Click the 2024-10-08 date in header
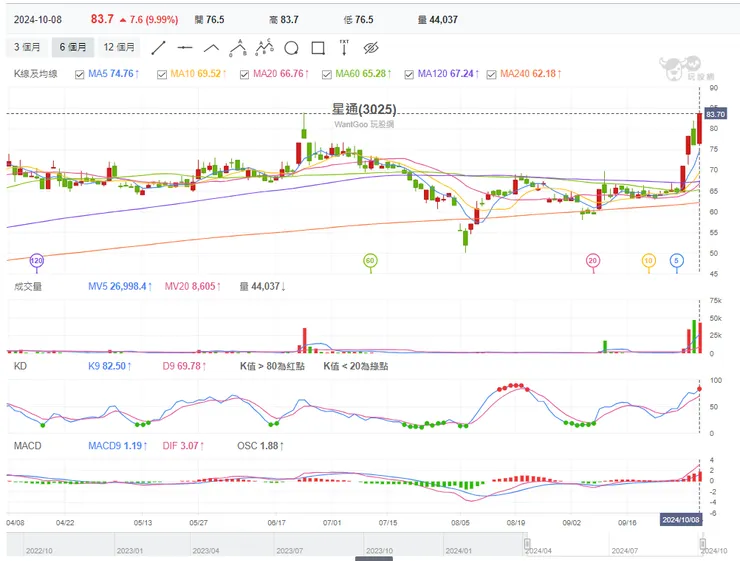 point(38,20)
